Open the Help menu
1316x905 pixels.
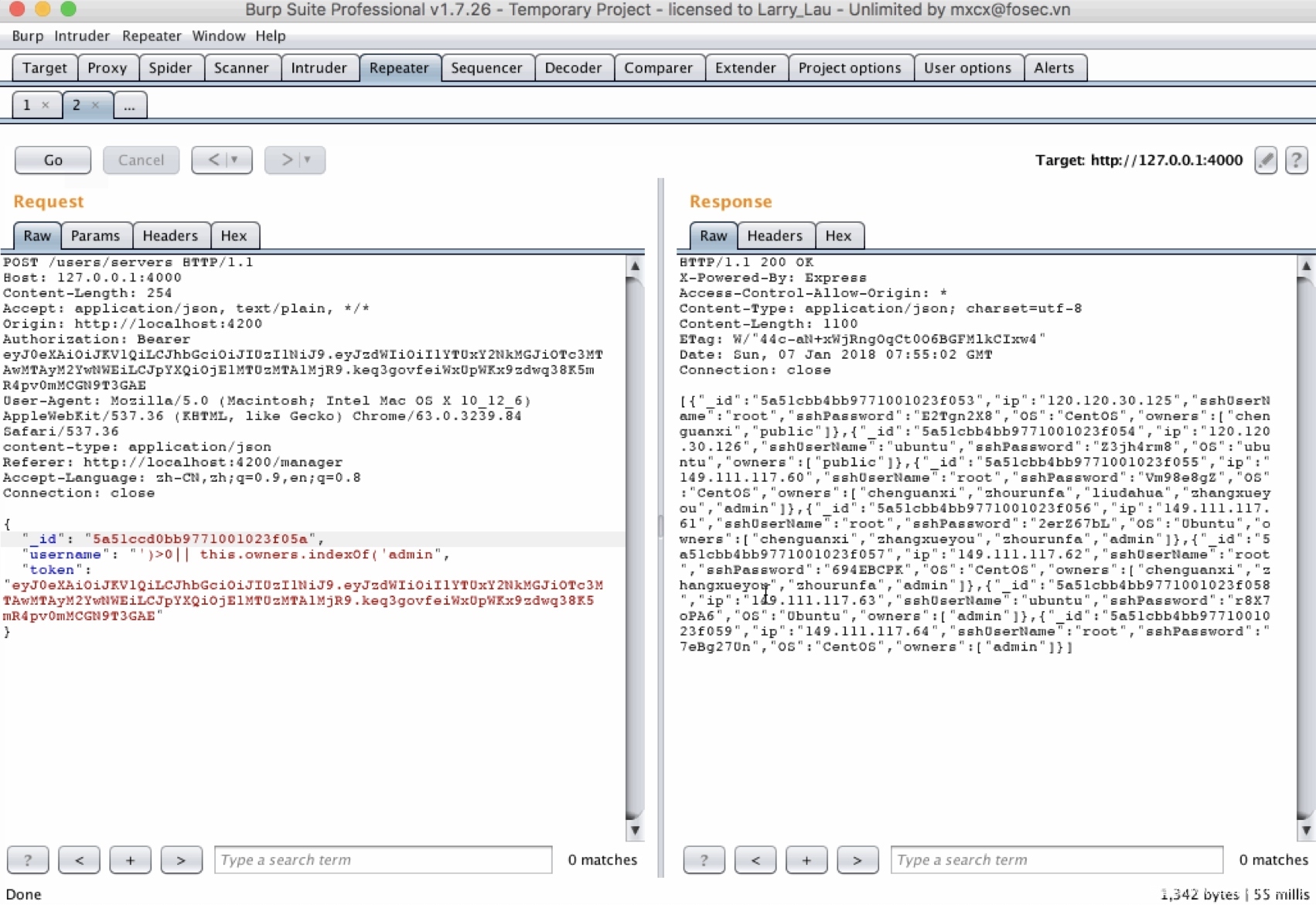click(x=271, y=36)
